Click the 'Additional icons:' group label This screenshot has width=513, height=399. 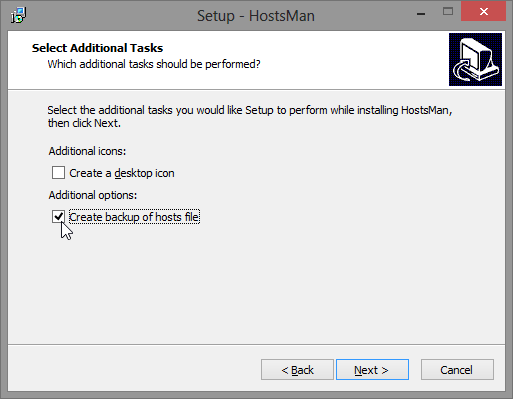pos(87,151)
